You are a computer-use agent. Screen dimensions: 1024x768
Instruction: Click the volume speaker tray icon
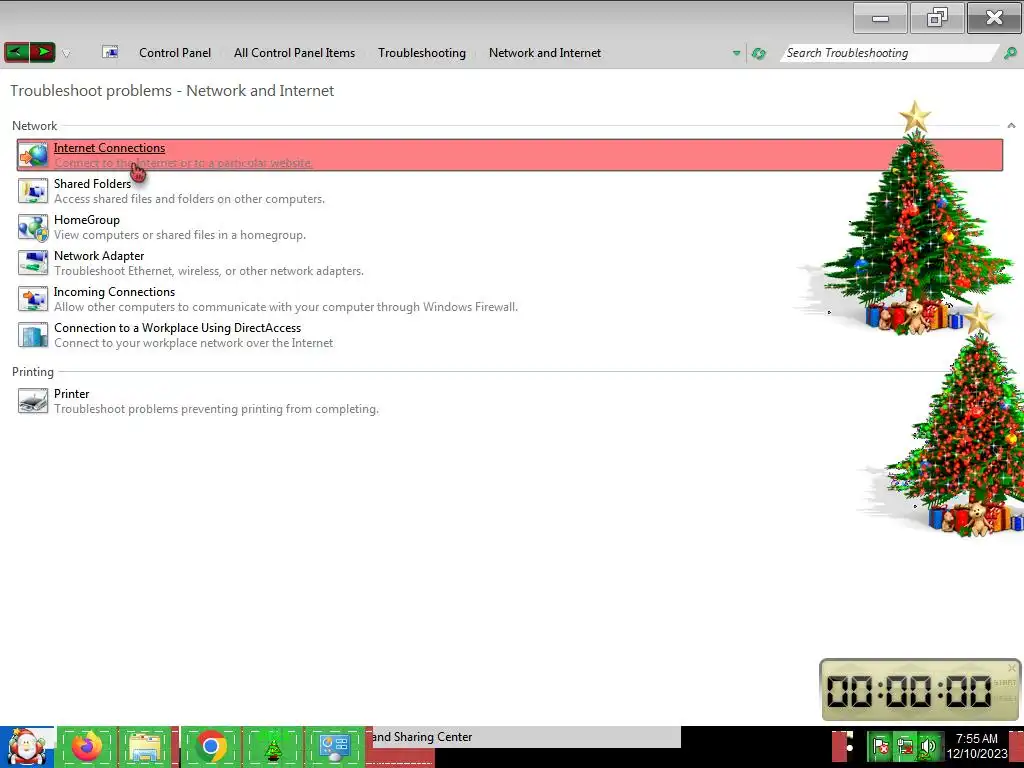927,746
